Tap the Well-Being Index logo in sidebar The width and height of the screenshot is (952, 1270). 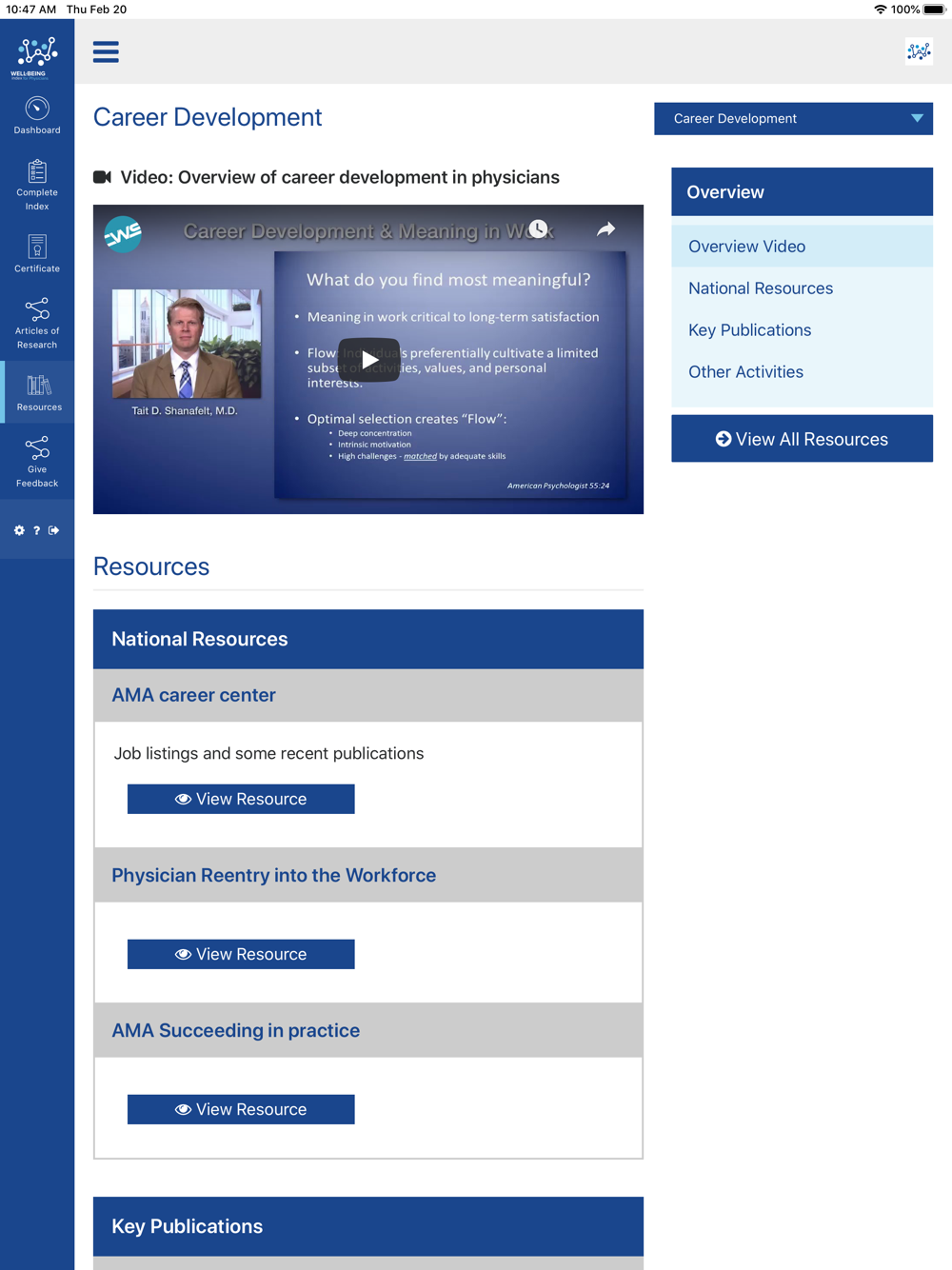click(37, 57)
